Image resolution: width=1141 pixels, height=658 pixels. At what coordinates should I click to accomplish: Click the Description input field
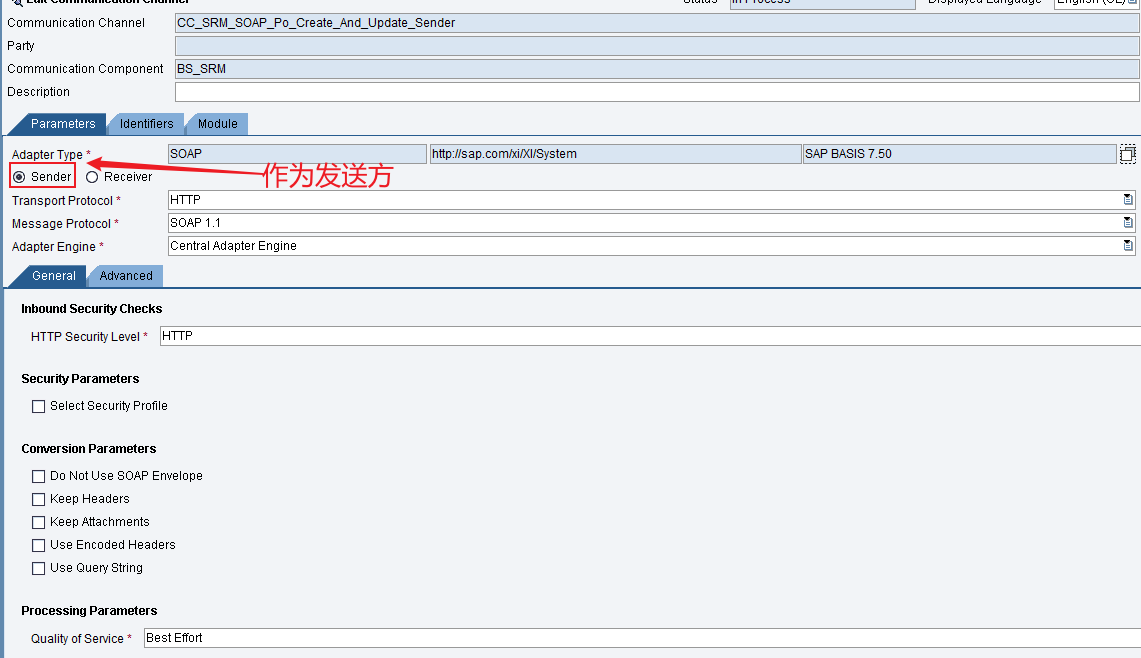pyautogui.click(x=657, y=92)
